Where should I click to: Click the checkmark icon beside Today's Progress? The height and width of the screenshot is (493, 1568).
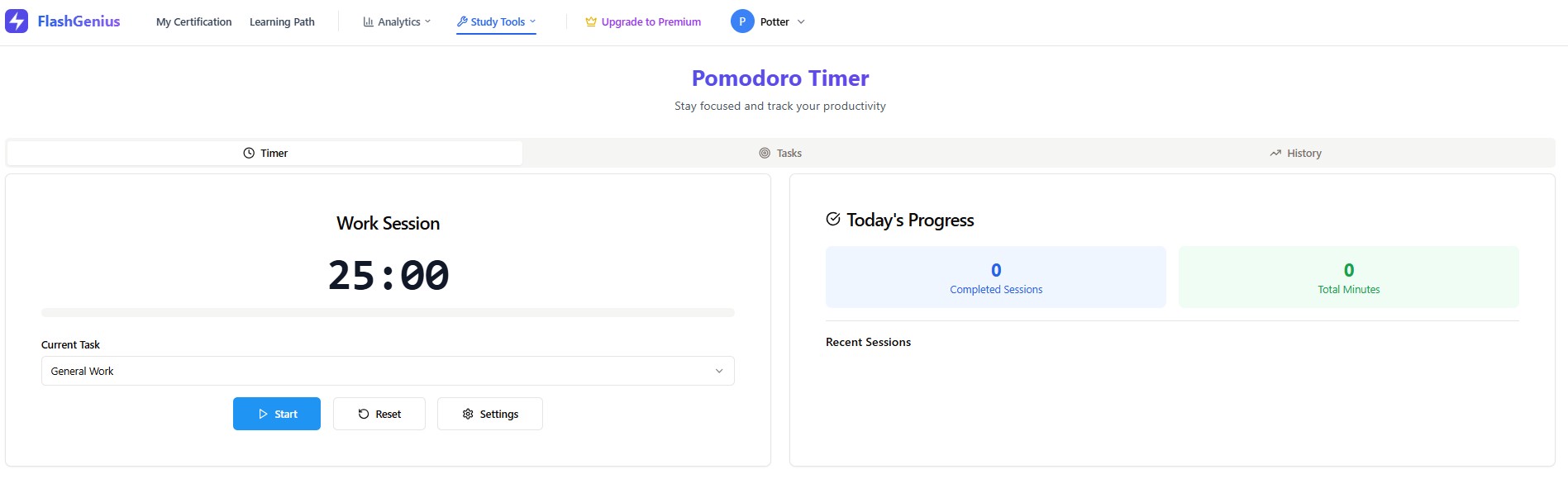(x=833, y=219)
